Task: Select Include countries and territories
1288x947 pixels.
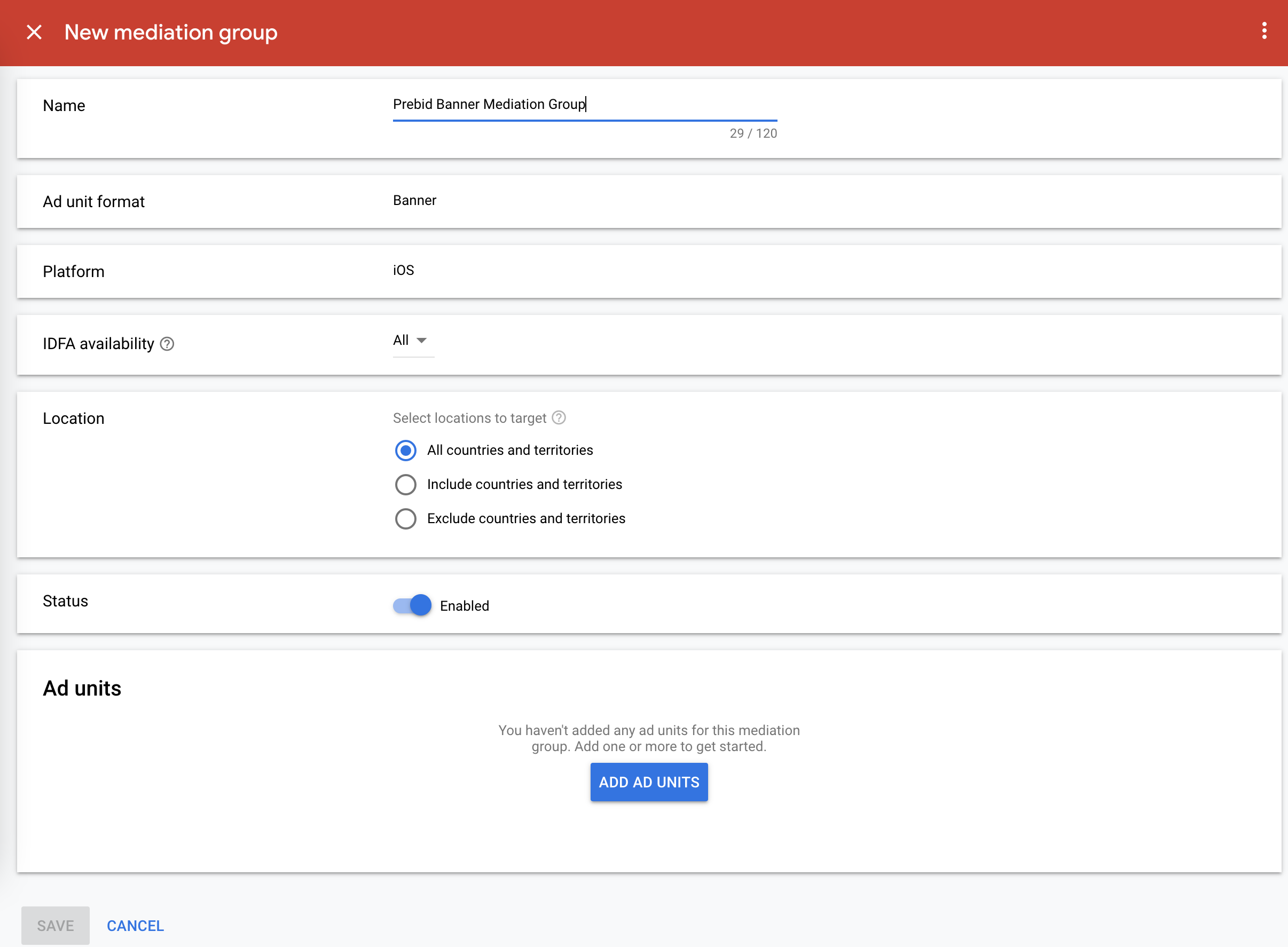Action: pos(405,484)
